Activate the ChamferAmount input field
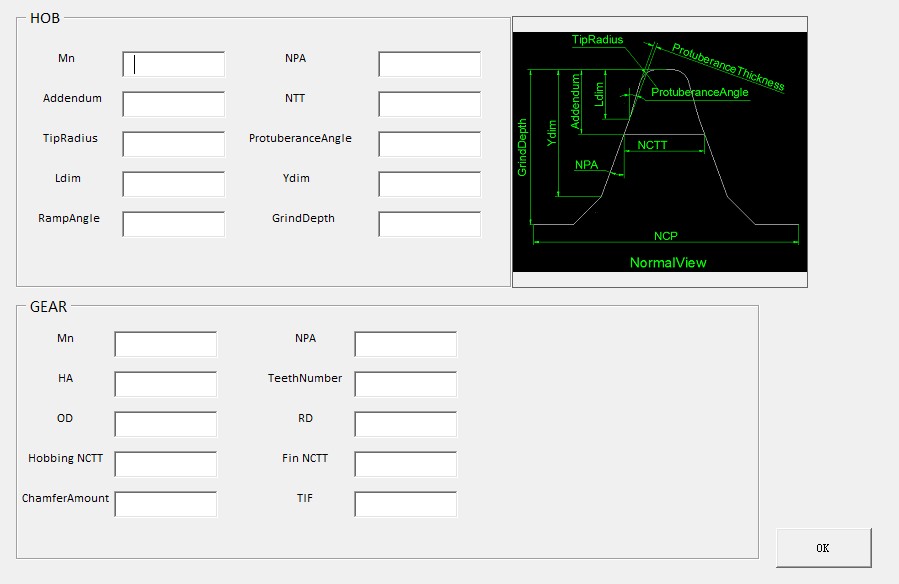899x584 pixels. point(166,504)
